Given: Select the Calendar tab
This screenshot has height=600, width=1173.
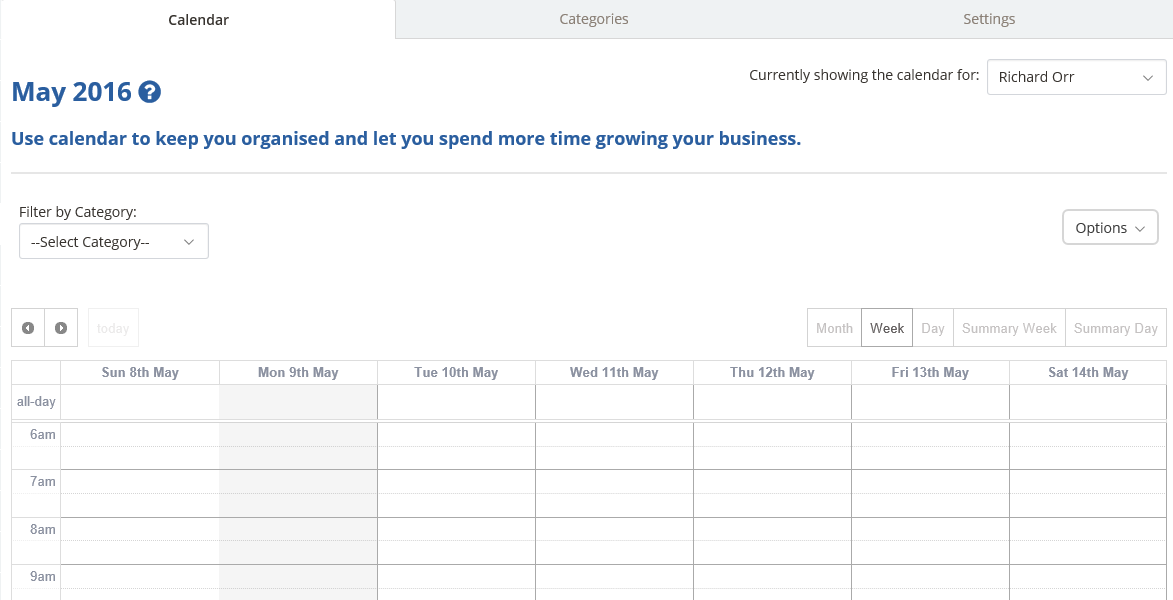Looking at the screenshot, I should (x=198, y=20).
